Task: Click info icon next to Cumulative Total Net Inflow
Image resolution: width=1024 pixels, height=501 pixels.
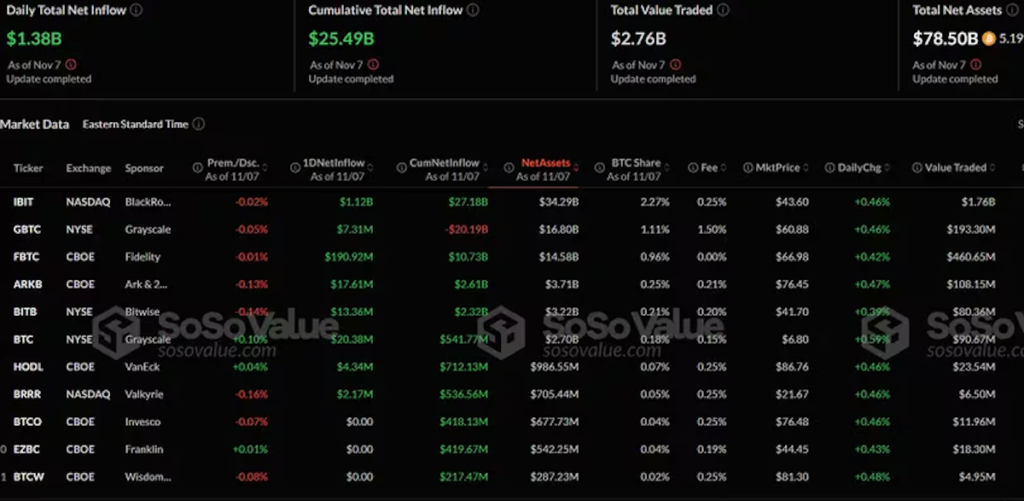Action: (x=473, y=10)
